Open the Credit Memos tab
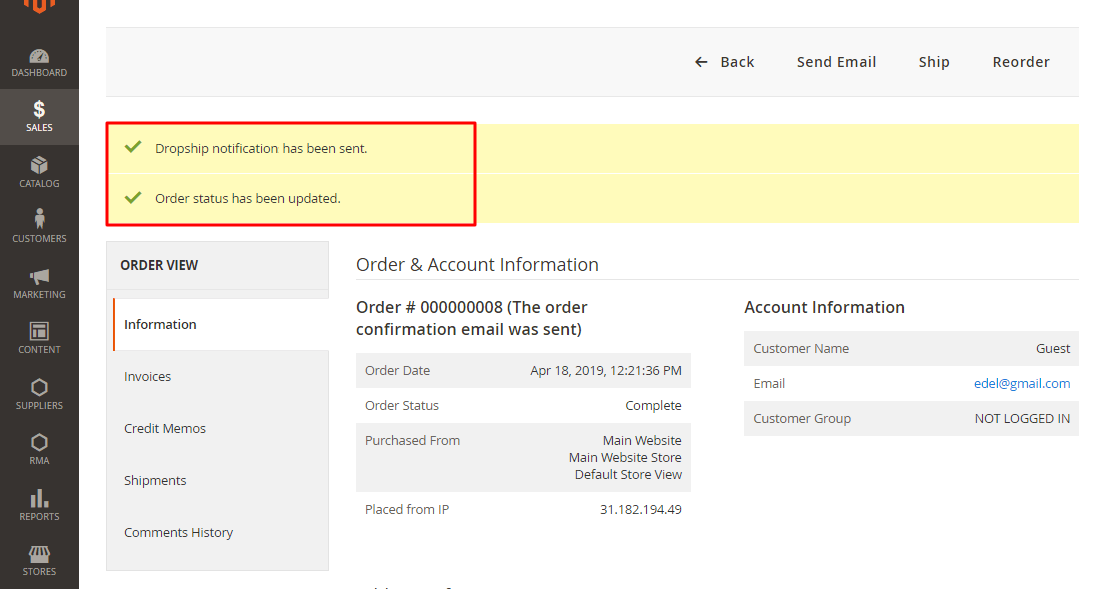The height and width of the screenshot is (589, 1099). [x=165, y=428]
